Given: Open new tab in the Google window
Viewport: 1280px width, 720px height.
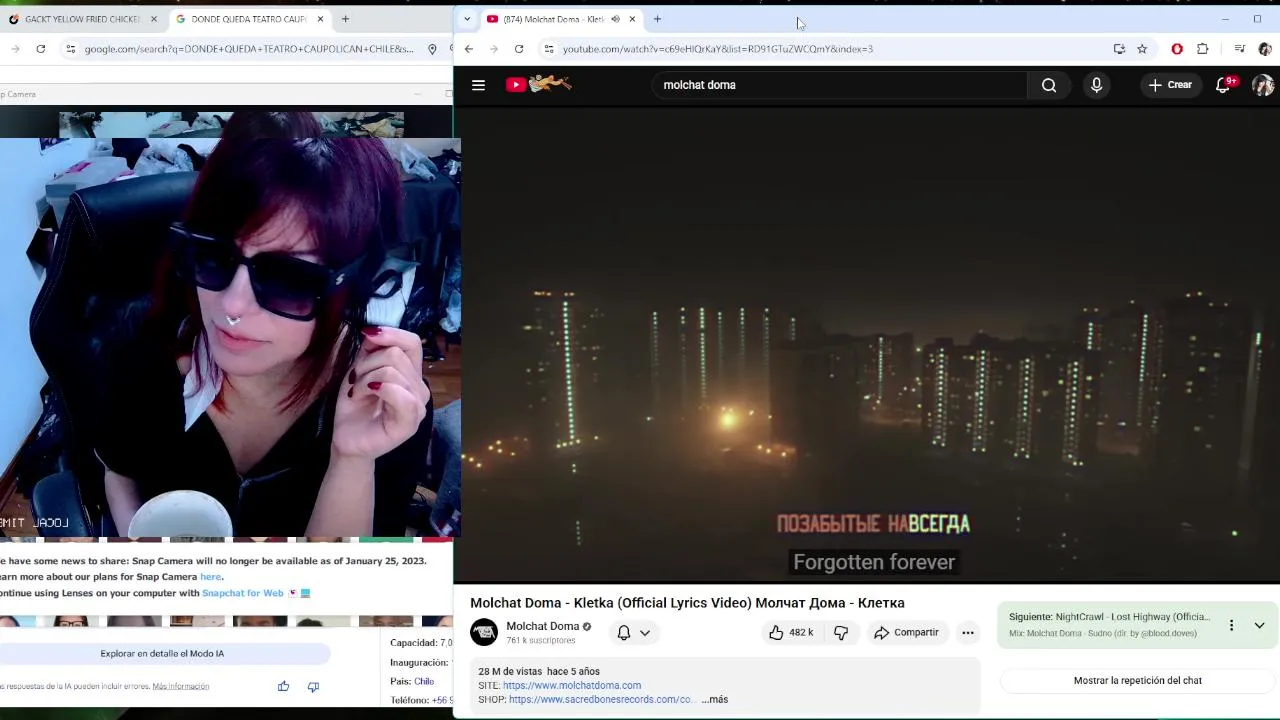Looking at the screenshot, I should (345, 19).
